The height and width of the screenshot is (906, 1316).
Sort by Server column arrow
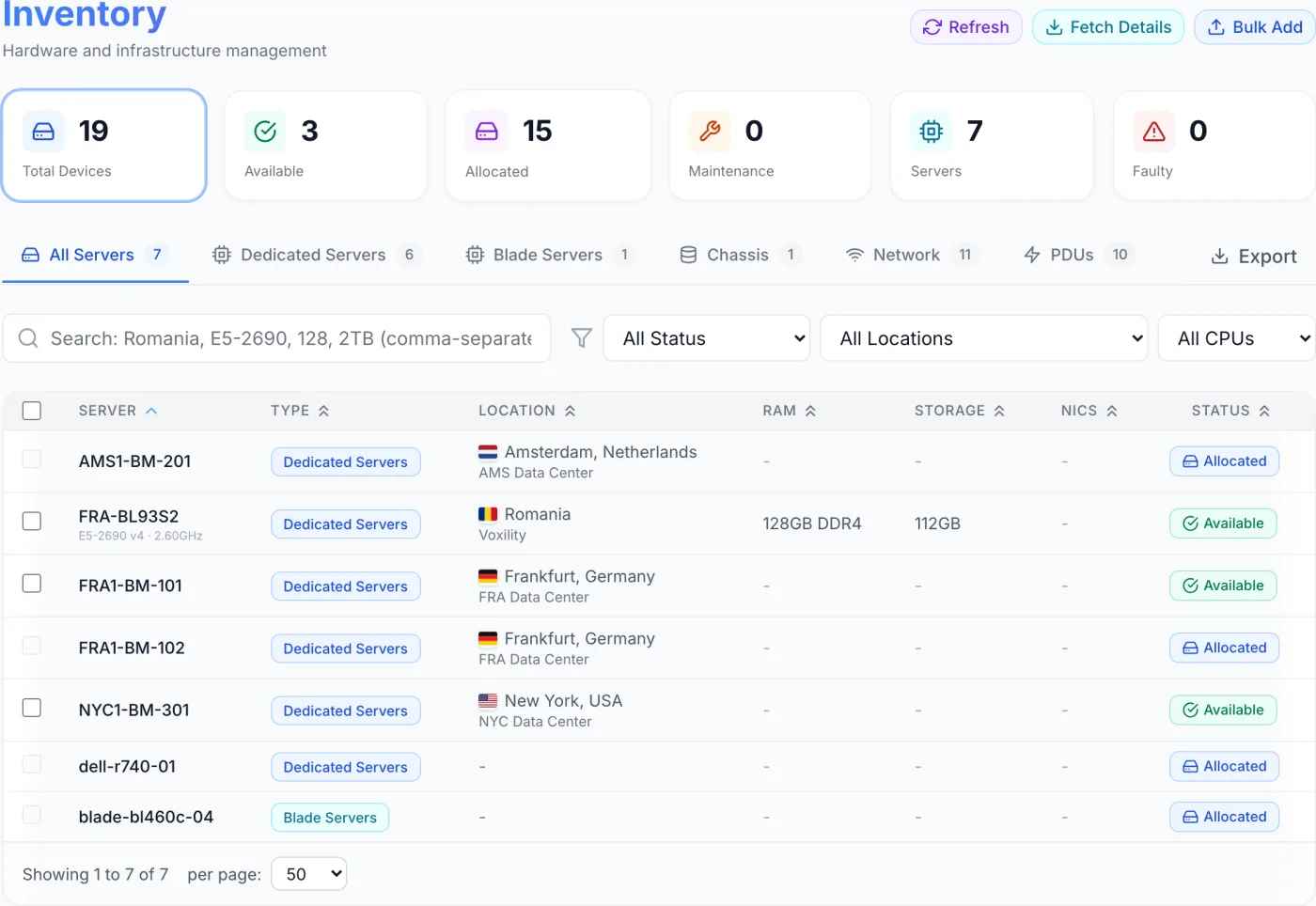[151, 411]
